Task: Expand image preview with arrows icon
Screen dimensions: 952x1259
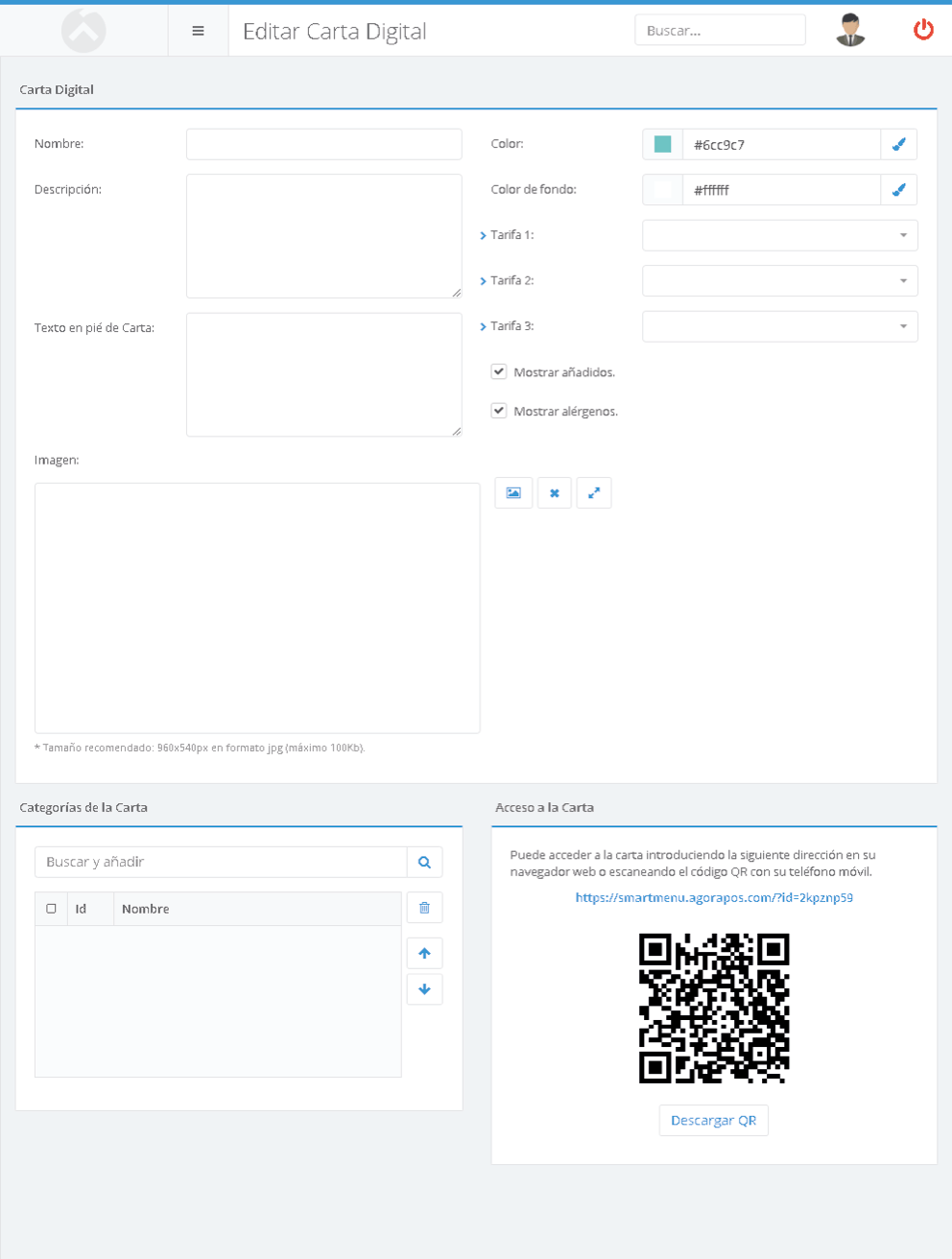Action: click(x=594, y=493)
